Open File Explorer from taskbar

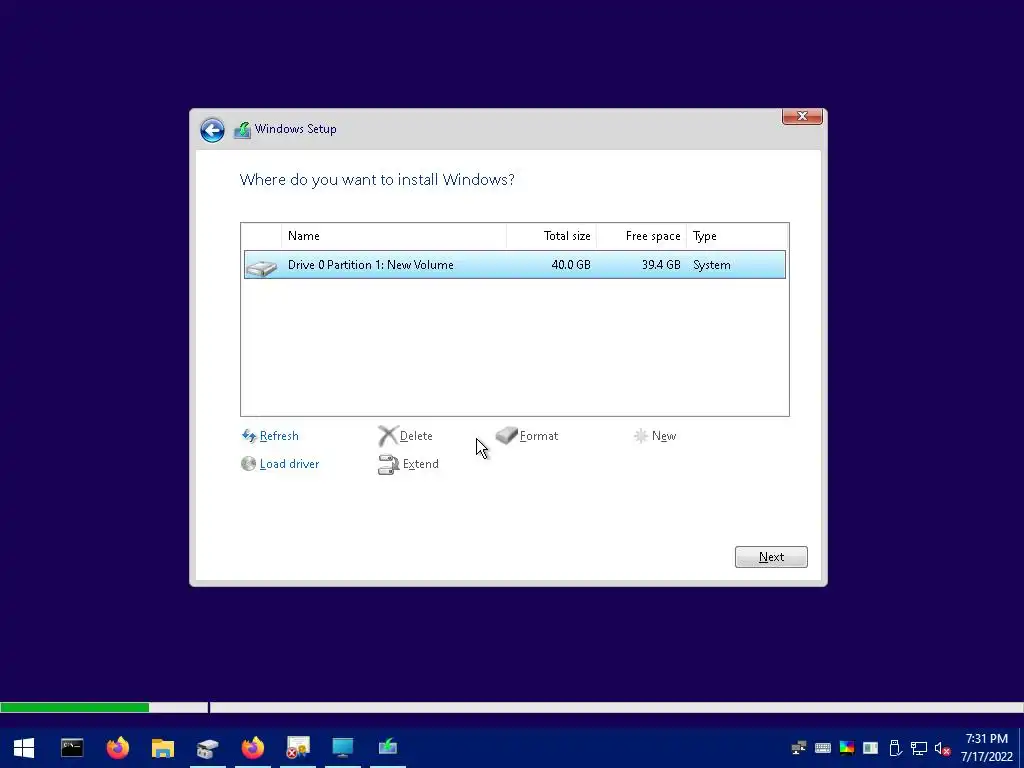[x=163, y=748]
